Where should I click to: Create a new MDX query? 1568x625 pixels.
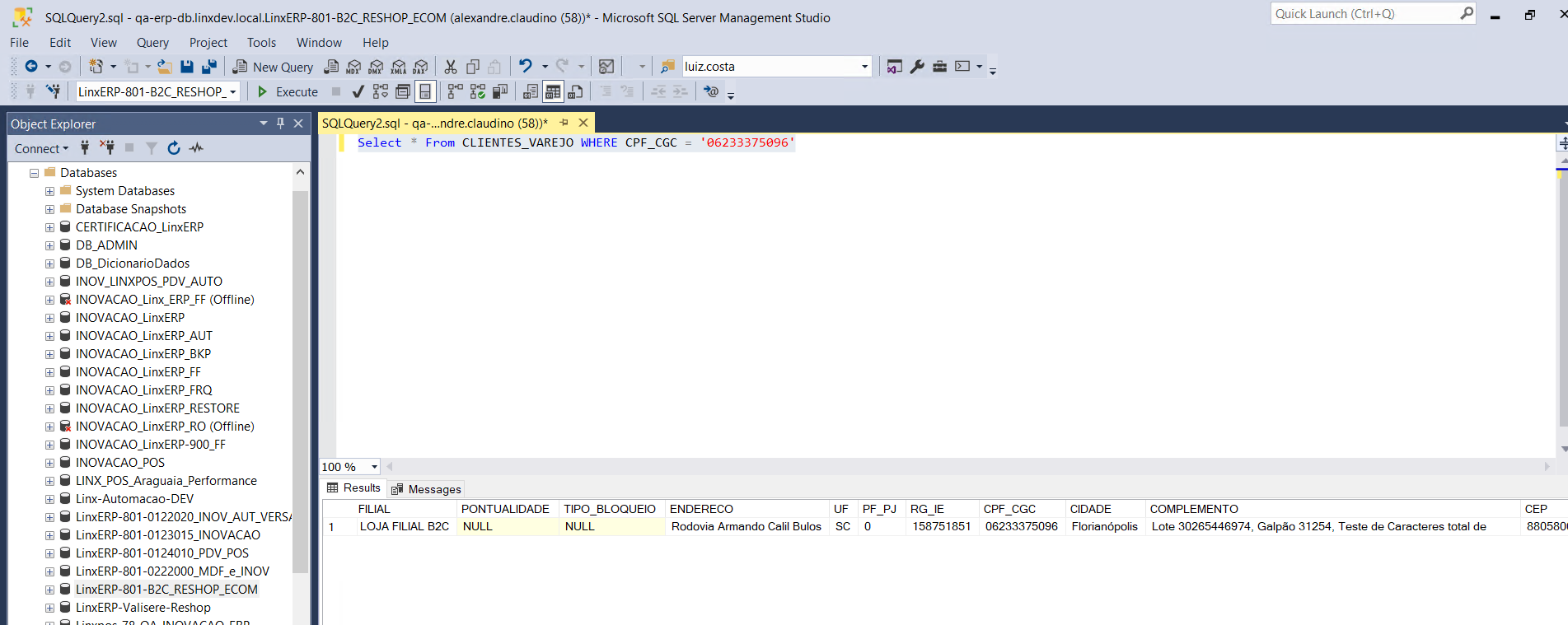353,67
